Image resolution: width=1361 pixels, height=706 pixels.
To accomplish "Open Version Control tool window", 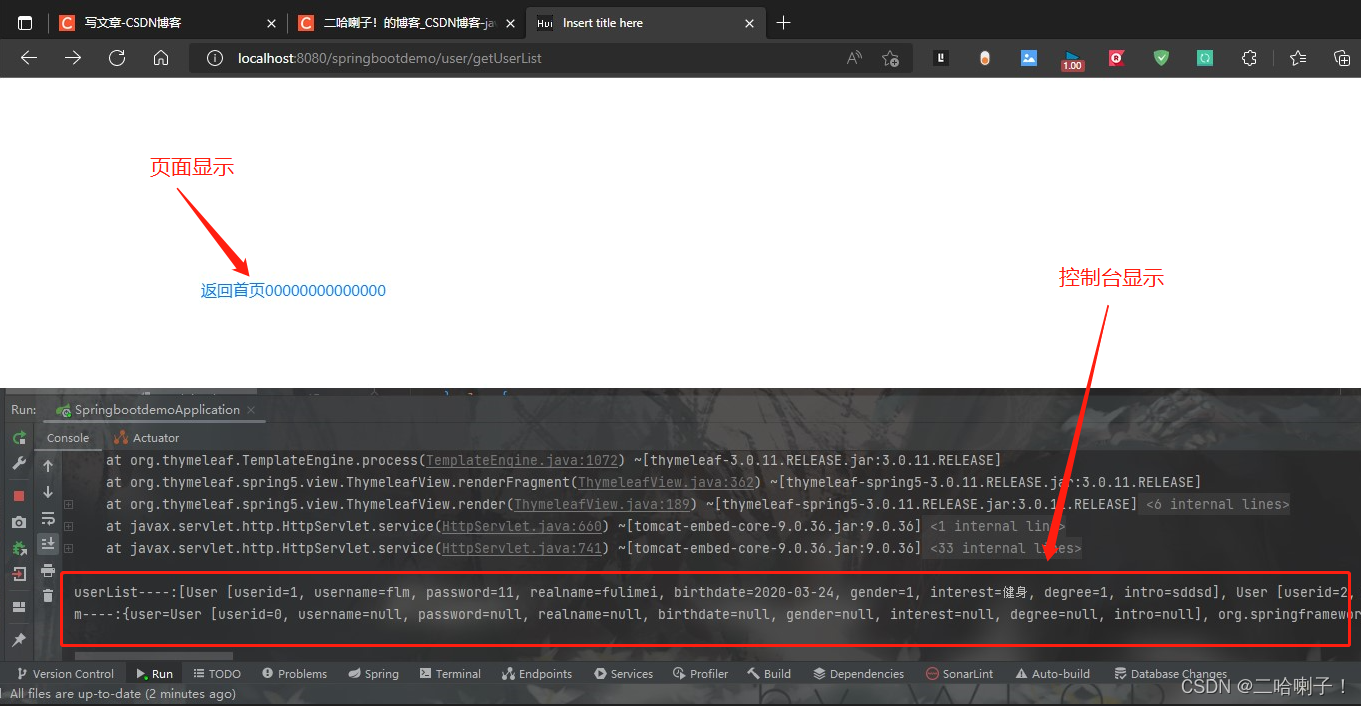I will pos(65,674).
